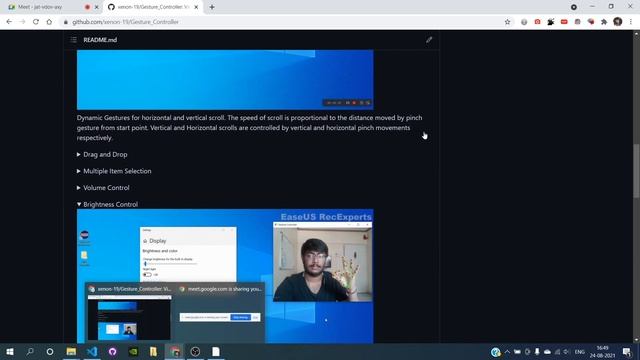The image size is (640, 360).
Task: Show hidden system tray icons
Action: (x=507, y=351)
